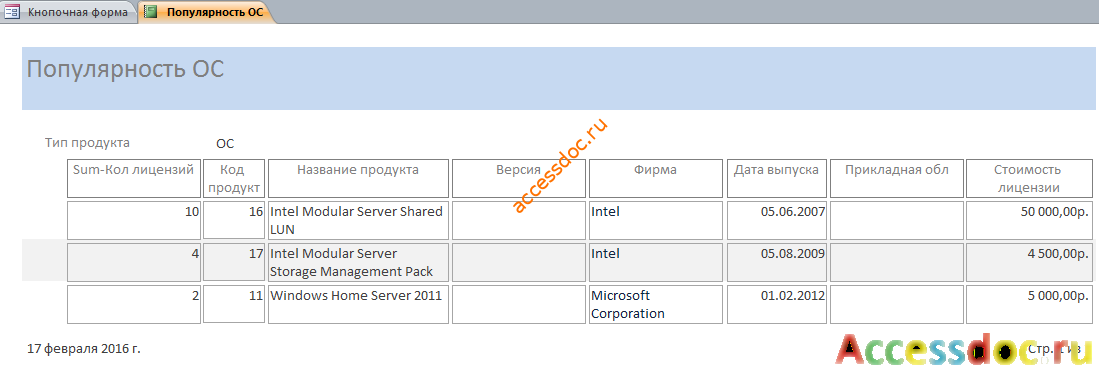The image size is (1099, 371).
Task: Click the empty Версия cell for Windows Home Server
Action: [519, 304]
